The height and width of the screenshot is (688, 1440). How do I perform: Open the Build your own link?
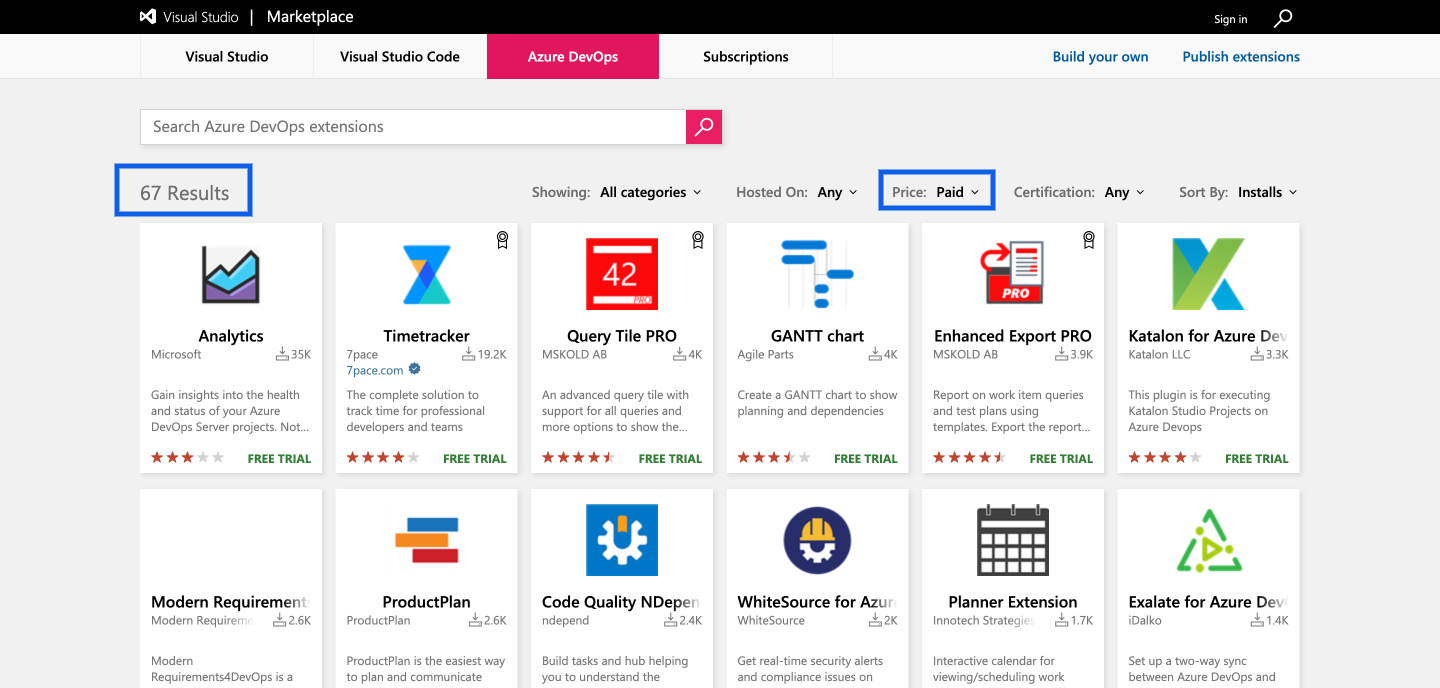pos(1100,57)
